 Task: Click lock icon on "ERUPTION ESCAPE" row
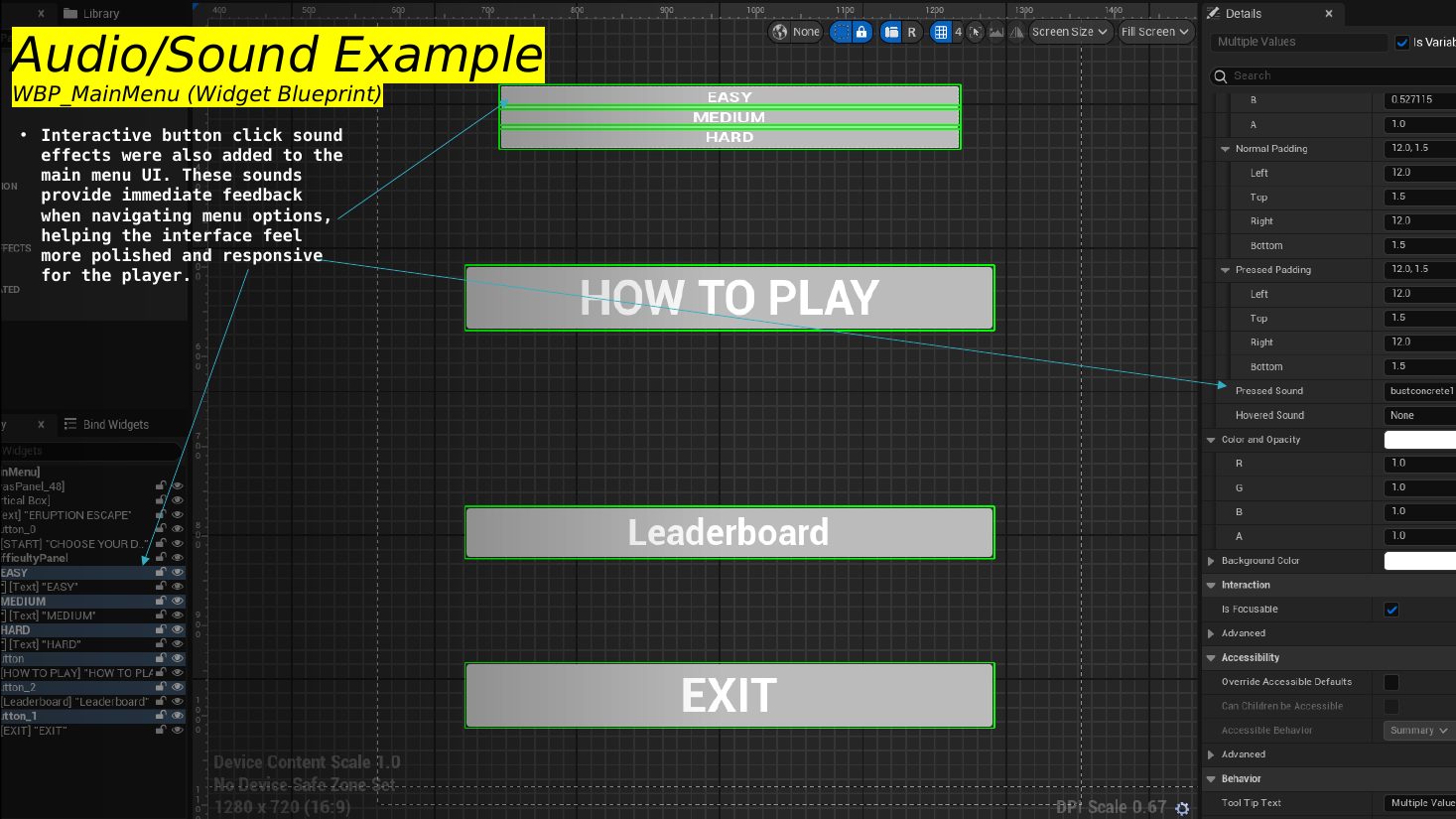click(x=161, y=514)
